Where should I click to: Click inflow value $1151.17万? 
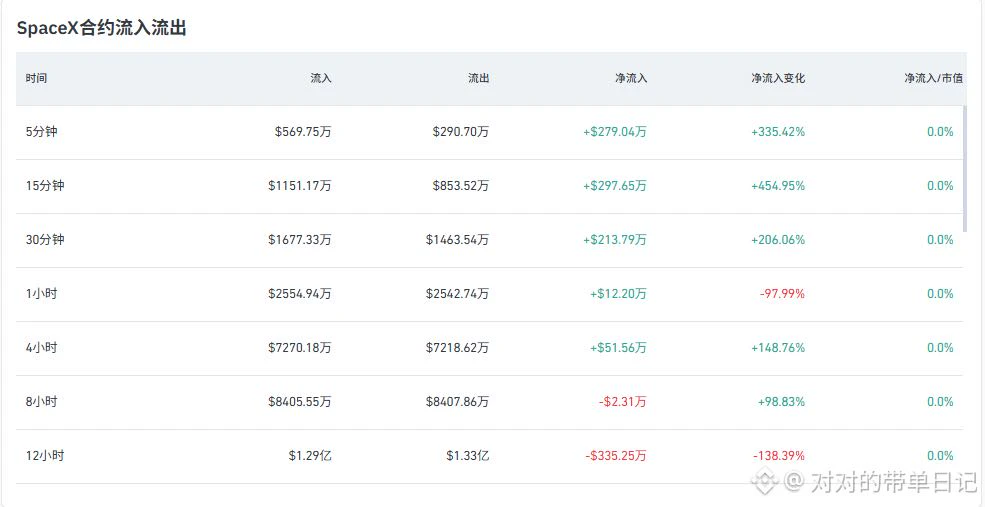pyautogui.click(x=300, y=186)
